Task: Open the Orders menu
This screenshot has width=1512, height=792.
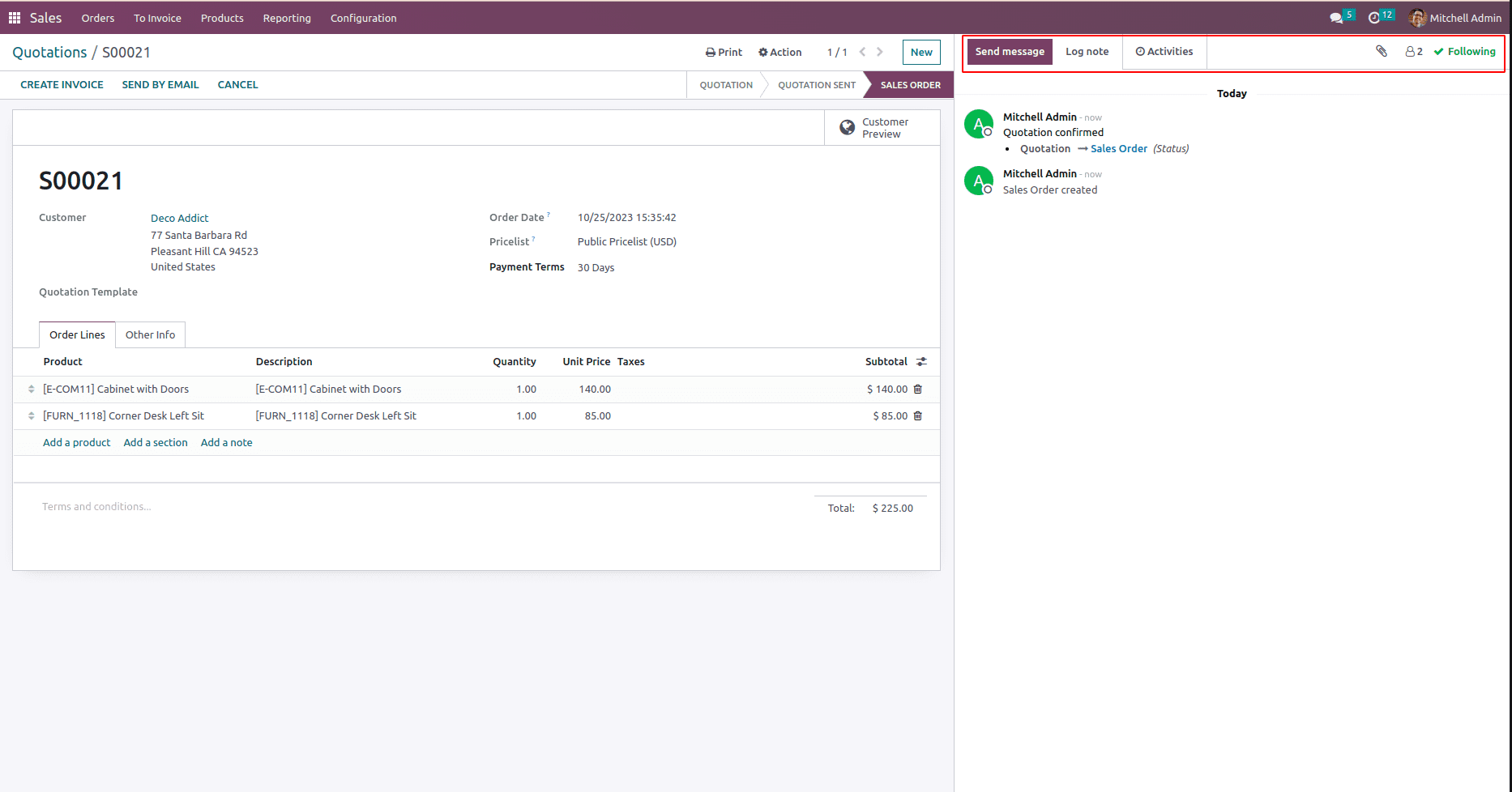Action: click(98, 18)
